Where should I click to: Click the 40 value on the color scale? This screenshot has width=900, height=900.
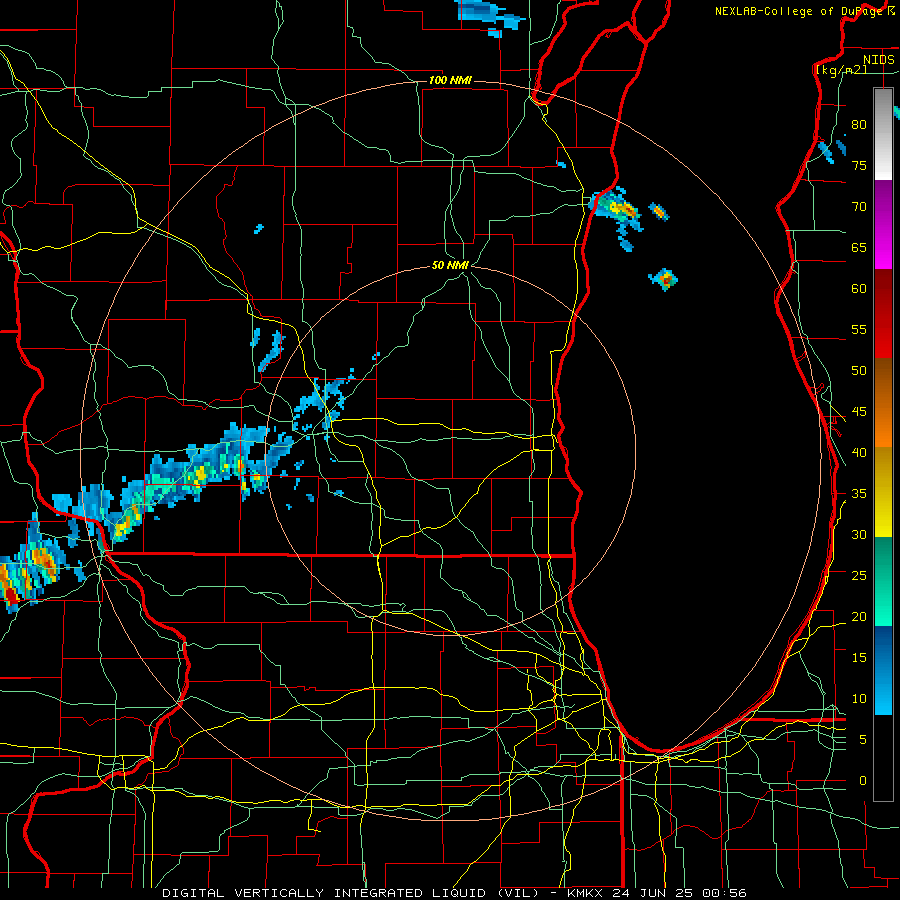859,452
